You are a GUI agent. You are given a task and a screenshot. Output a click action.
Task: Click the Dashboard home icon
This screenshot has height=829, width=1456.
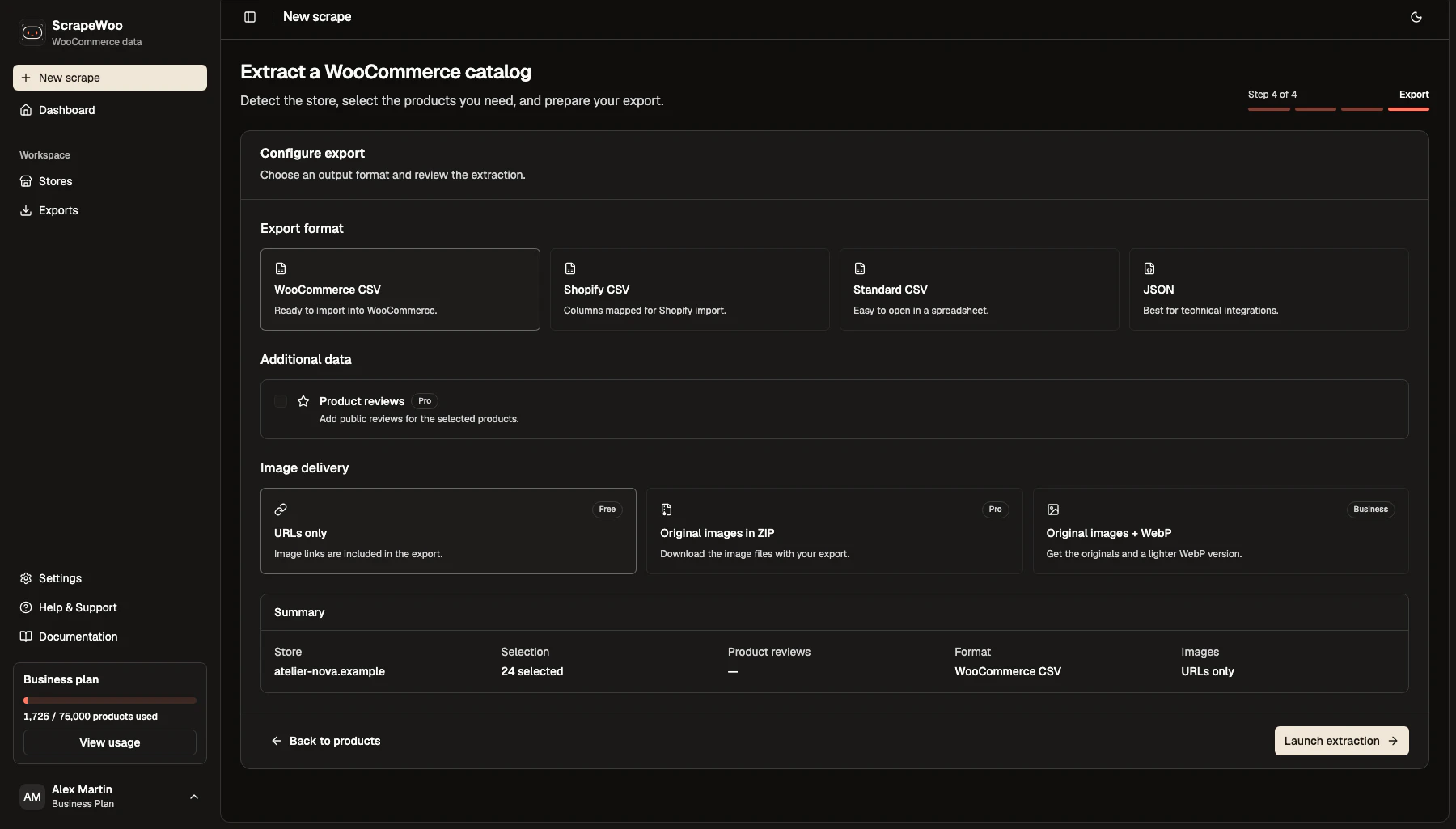tap(26, 110)
